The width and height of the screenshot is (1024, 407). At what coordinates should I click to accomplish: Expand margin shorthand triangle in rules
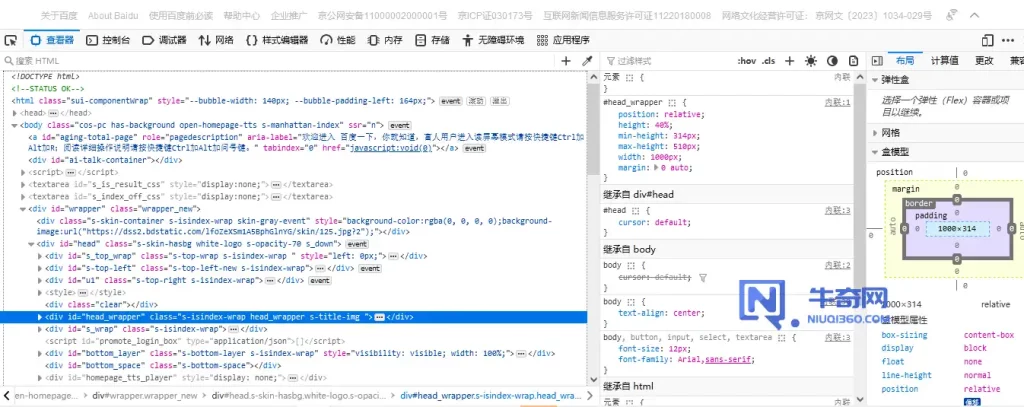pyautogui.click(x=656, y=167)
